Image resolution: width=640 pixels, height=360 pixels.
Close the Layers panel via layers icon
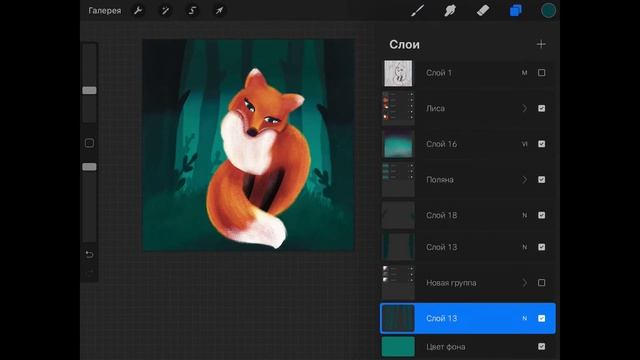click(x=516, y=11)
